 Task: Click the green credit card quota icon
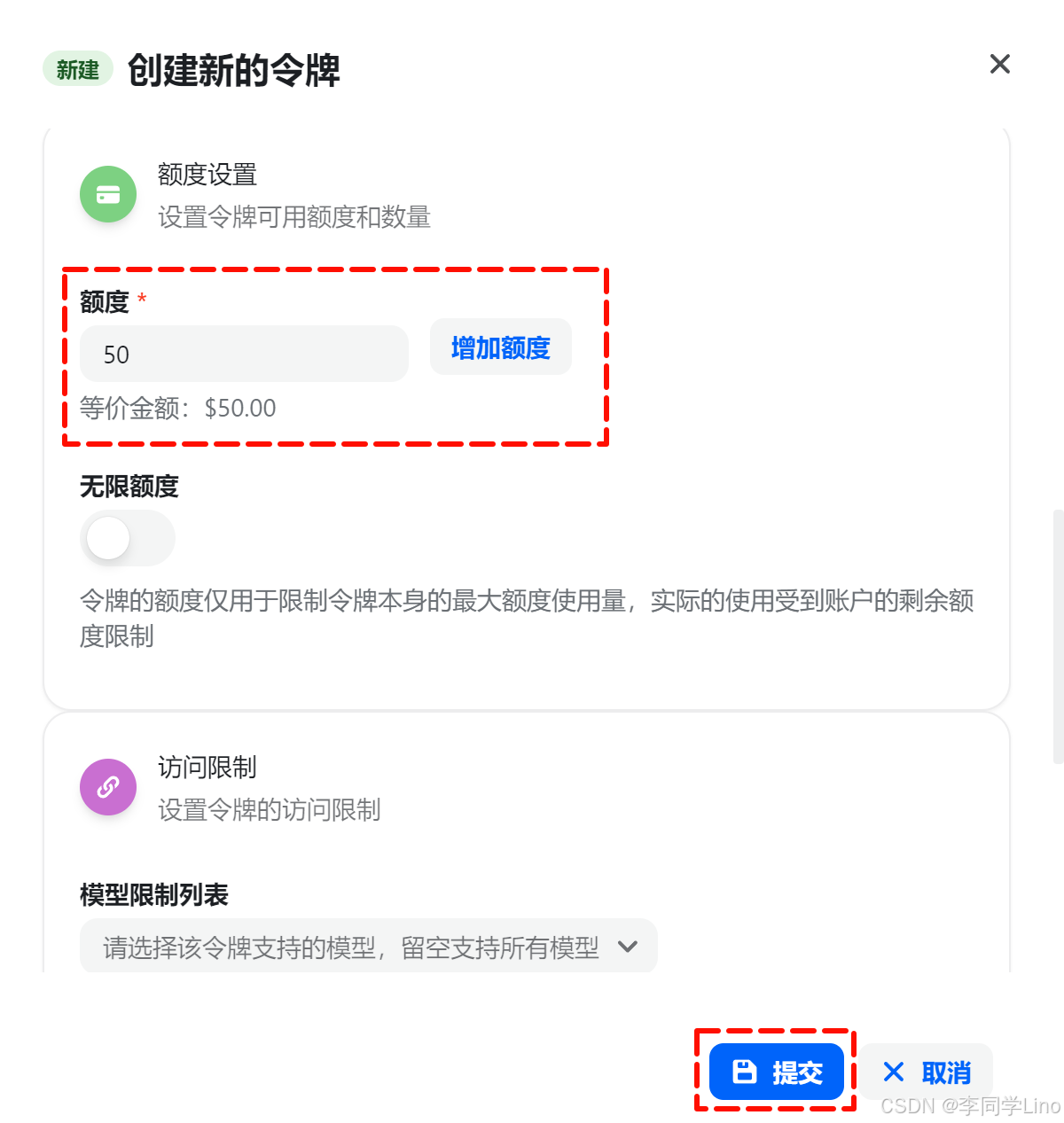(108, 194)
